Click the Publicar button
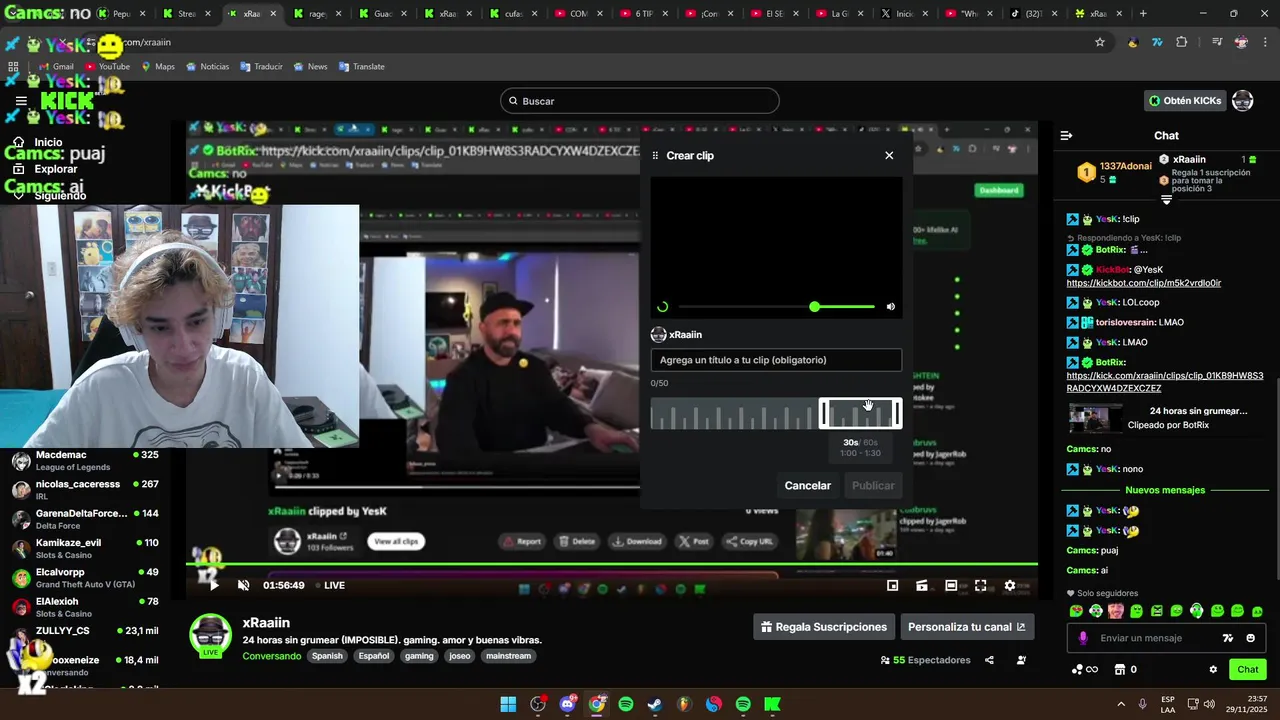This screenshot has height=720, width=1280. (x=873, y=485)
